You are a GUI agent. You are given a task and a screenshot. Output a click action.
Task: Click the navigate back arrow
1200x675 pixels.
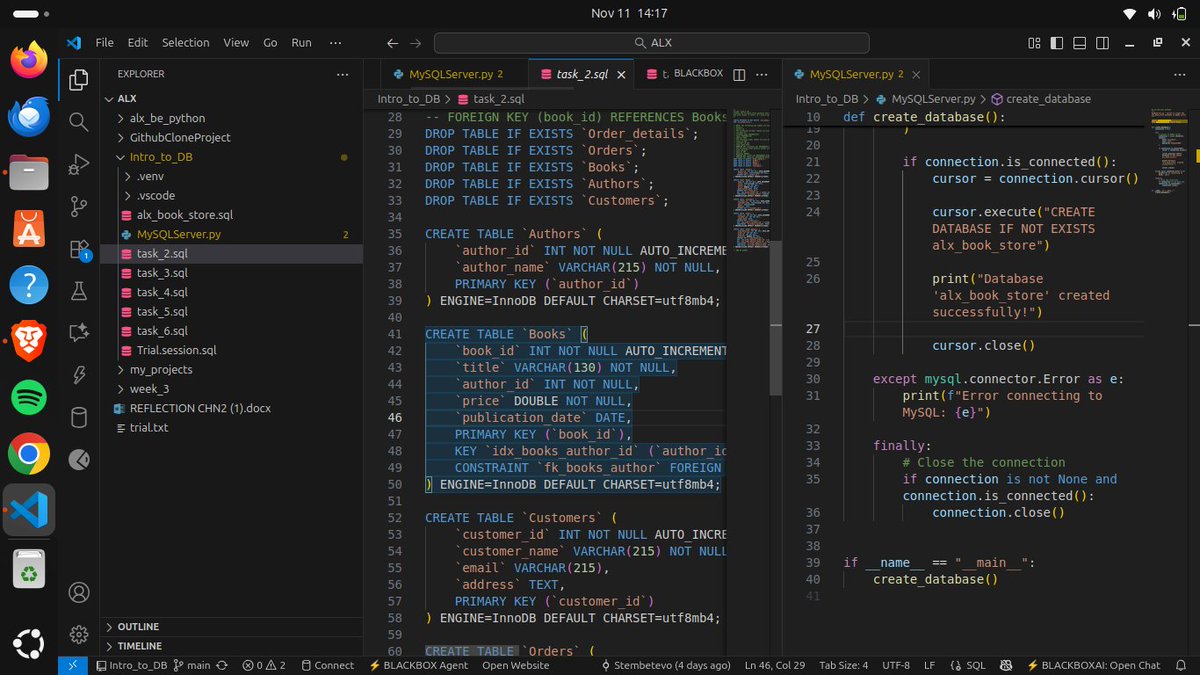[x=392, y=43]
